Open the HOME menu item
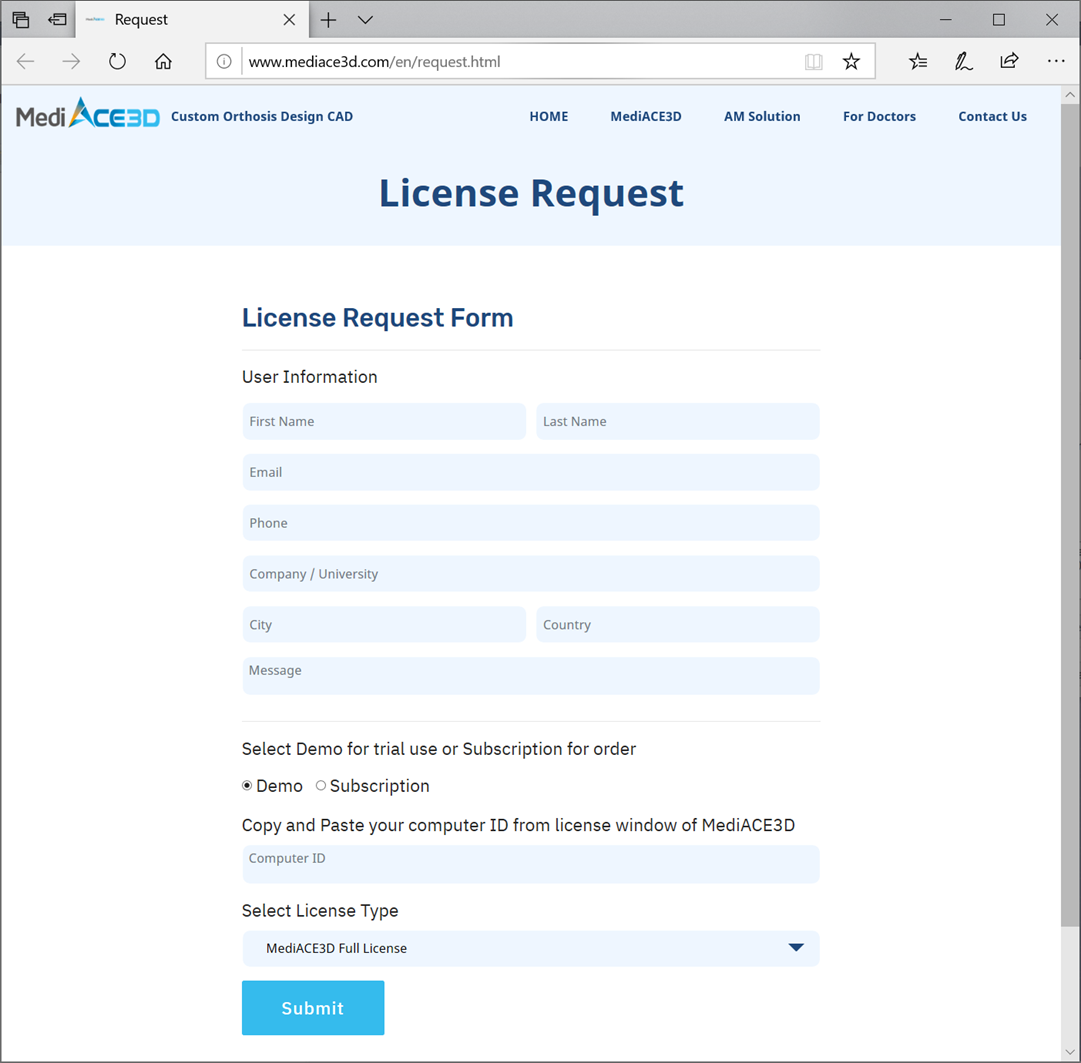 (549, 117)
